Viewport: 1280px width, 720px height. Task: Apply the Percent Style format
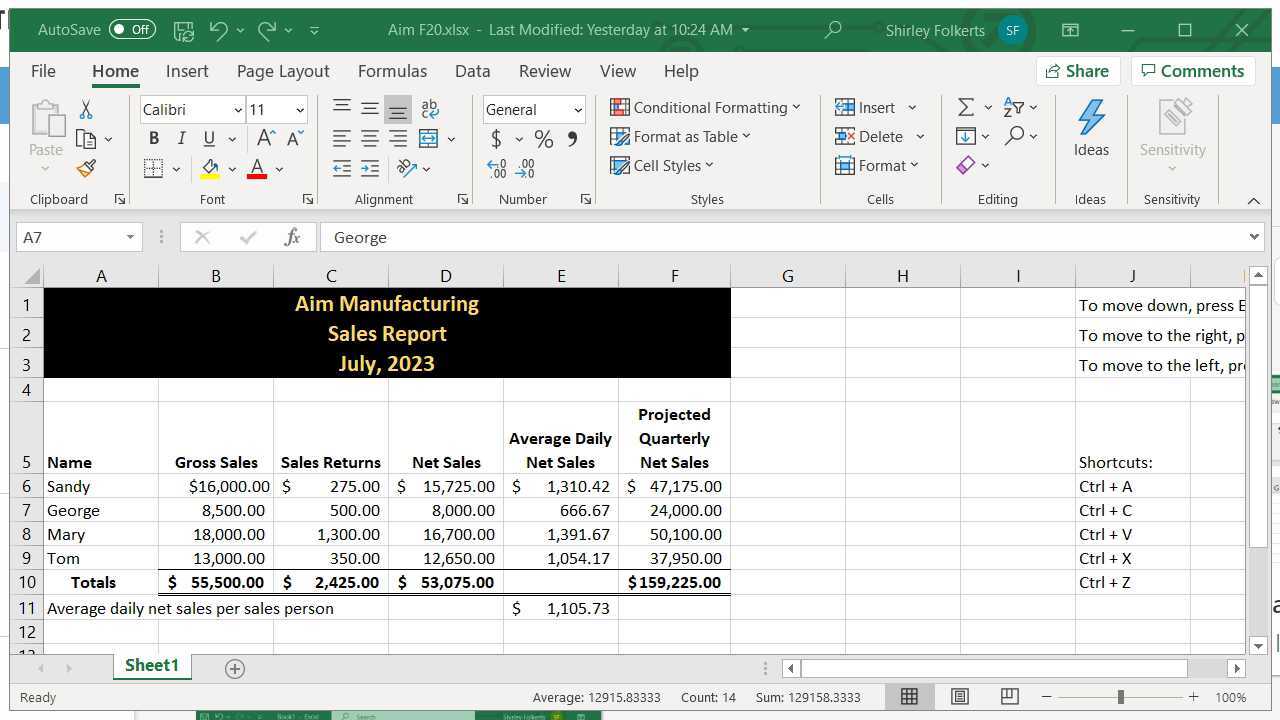pos(544,139)
